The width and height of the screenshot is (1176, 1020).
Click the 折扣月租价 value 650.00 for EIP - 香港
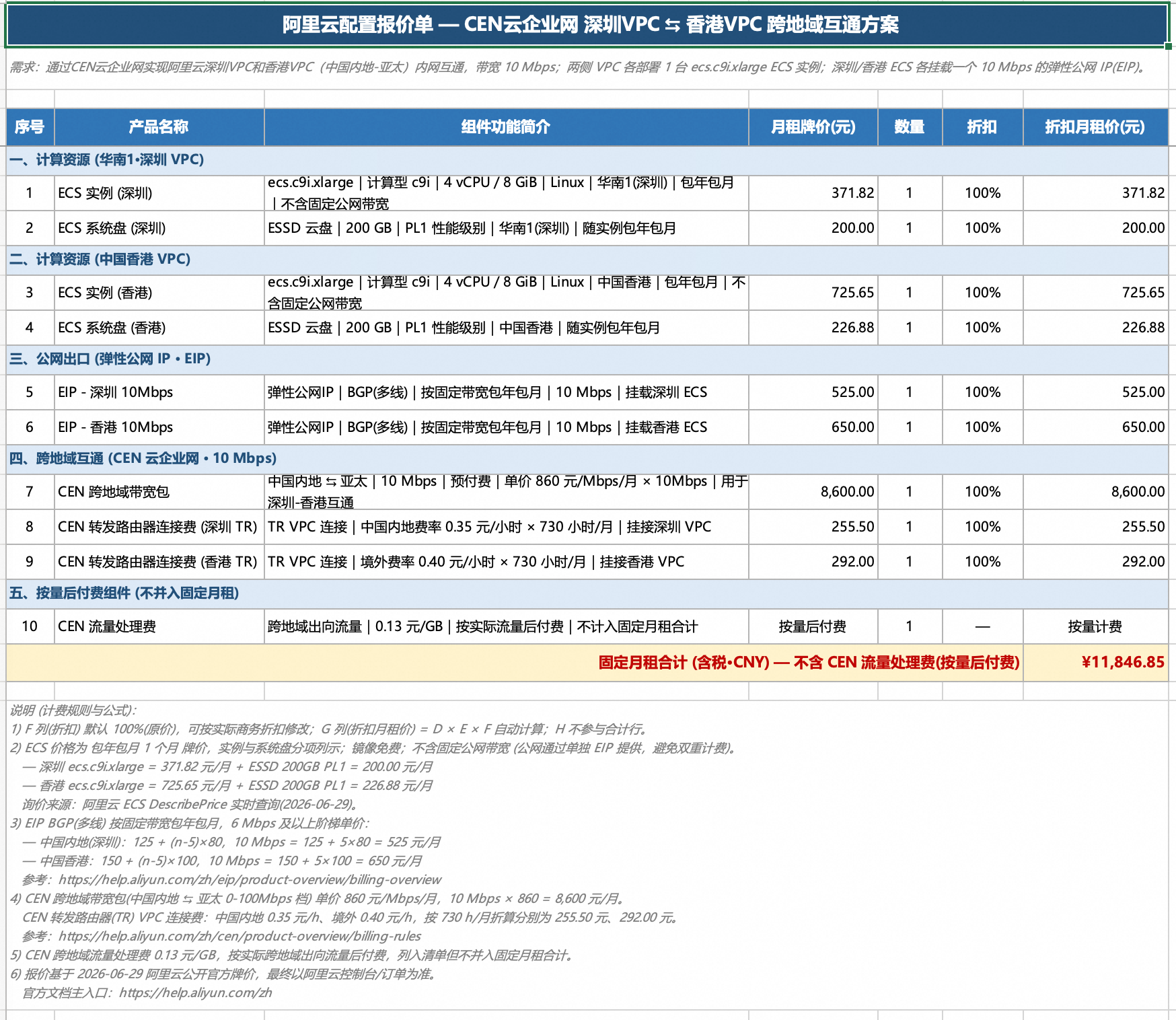(x=1095, y=427)
